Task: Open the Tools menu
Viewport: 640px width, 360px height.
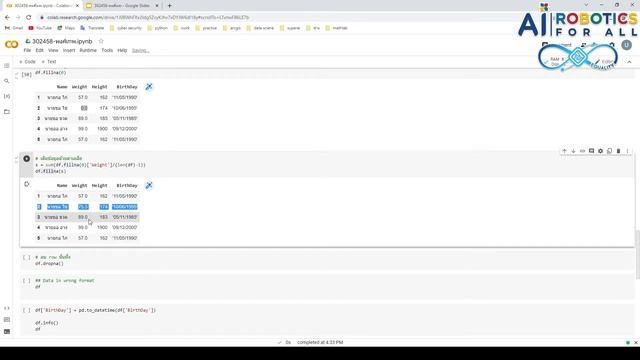Action: pyautogui.click(x=107, y=50)
